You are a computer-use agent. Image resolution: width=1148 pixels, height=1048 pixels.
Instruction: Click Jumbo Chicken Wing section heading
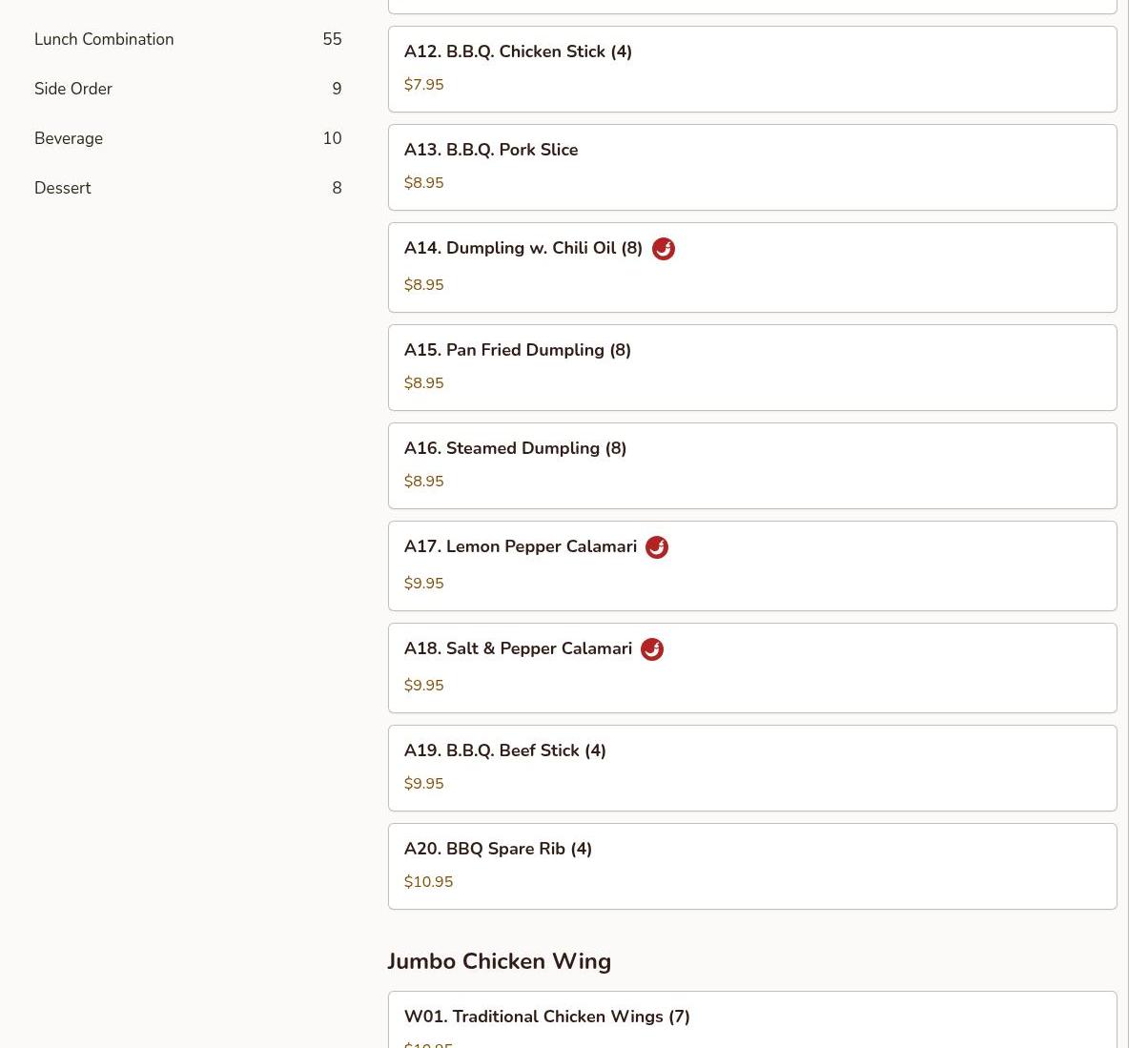pos(499,961)
